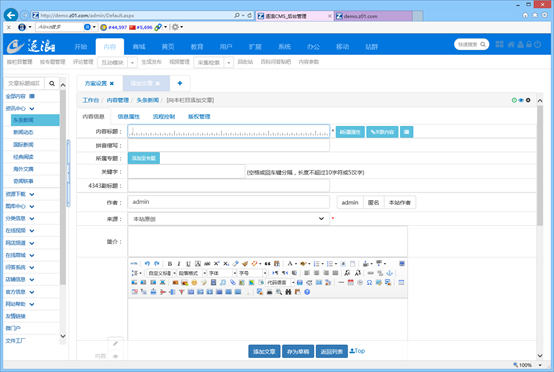Click the home icon in the blue header
Viewport: 554px width, 372px height.
(x=511, y=44)
